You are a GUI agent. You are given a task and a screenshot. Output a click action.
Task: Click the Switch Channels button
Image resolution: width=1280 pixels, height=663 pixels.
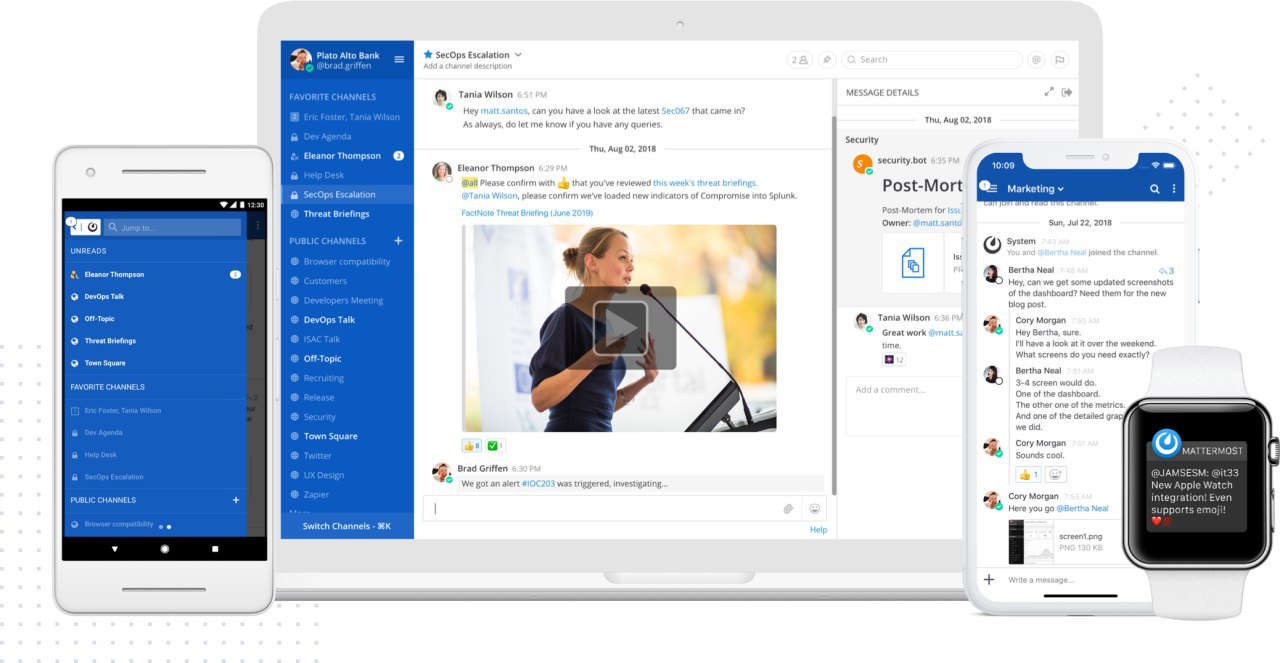click(x=347, y=526)
